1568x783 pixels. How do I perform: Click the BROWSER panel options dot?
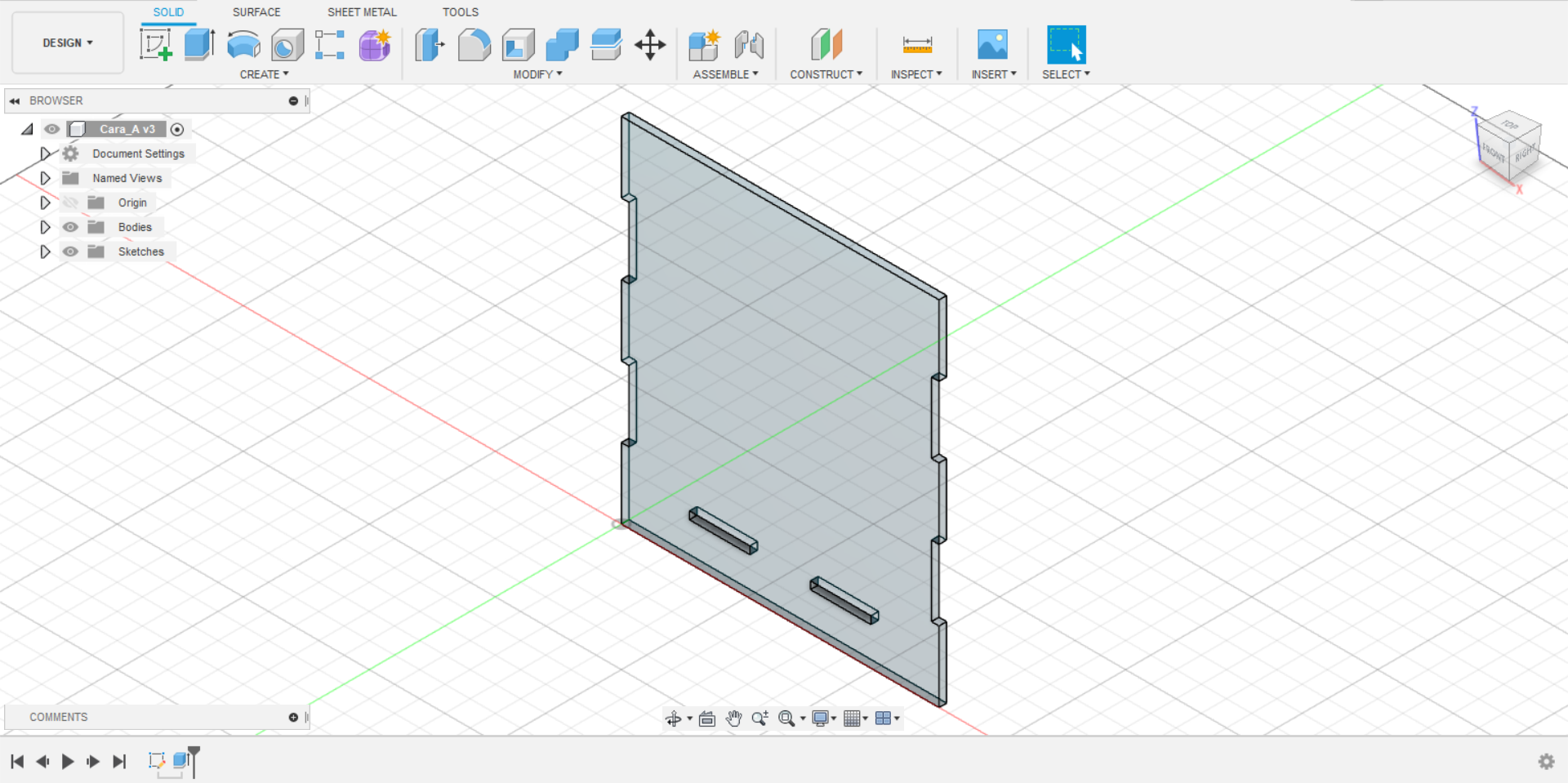click(293, 100)
